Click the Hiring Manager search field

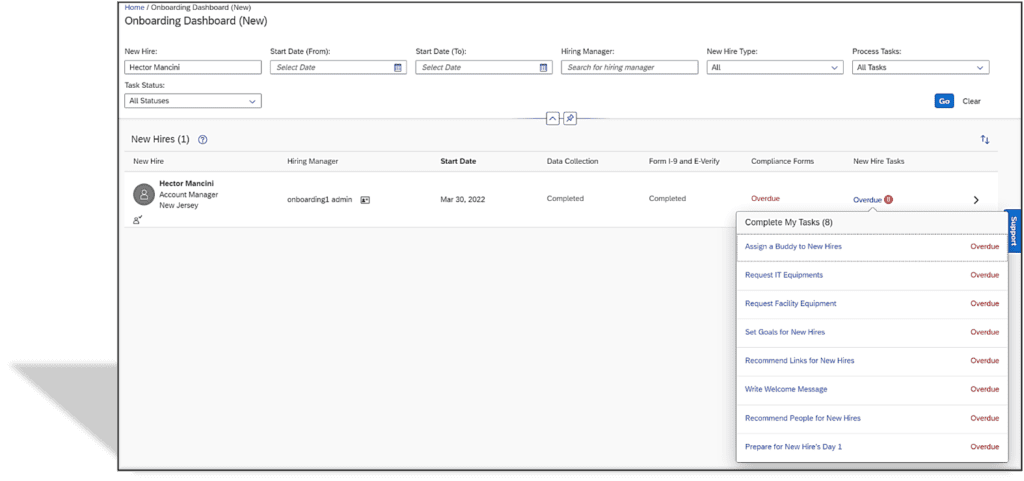[x=630, y=67]
